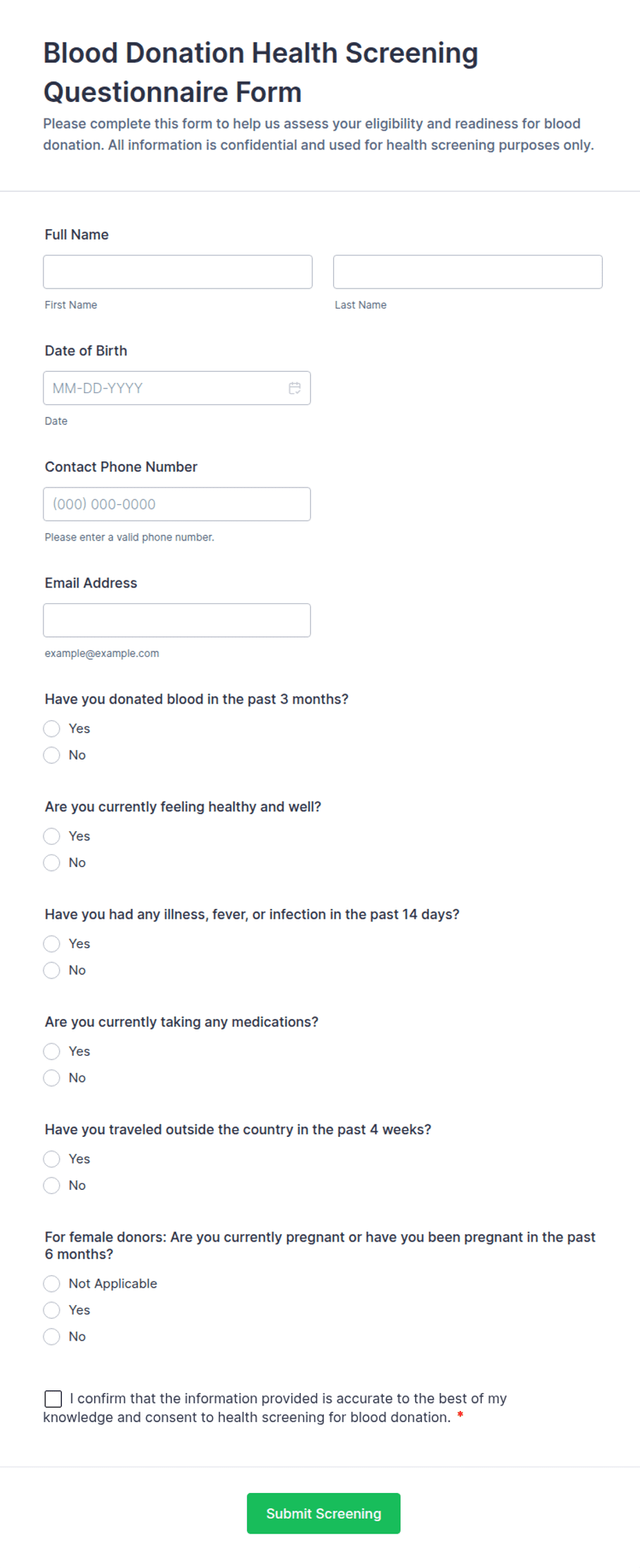
Task: Select Not Applicable for pregnancy question
Action: (x=52, y=1283)
